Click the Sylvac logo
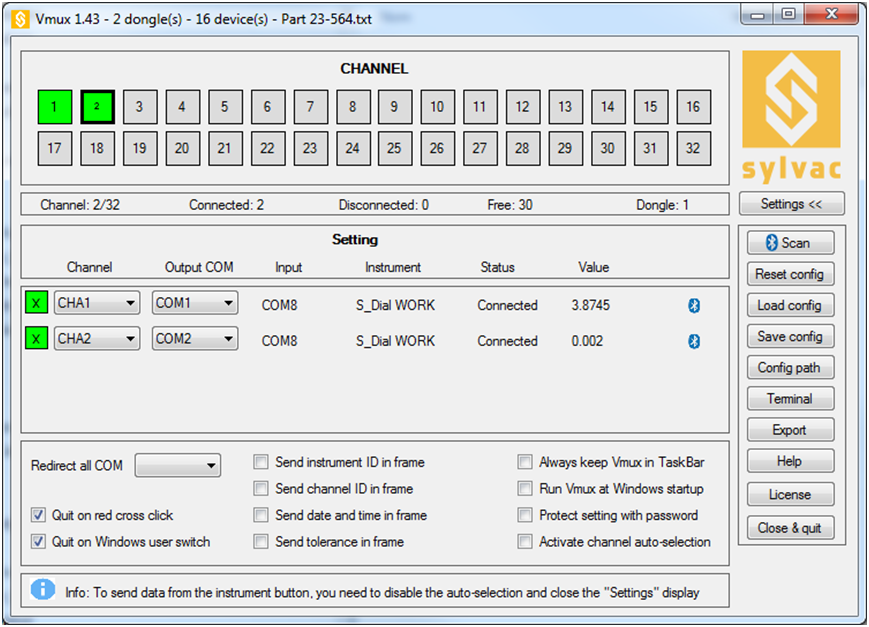This screenshot has width=869, height=627. click(x=791, y=116)
